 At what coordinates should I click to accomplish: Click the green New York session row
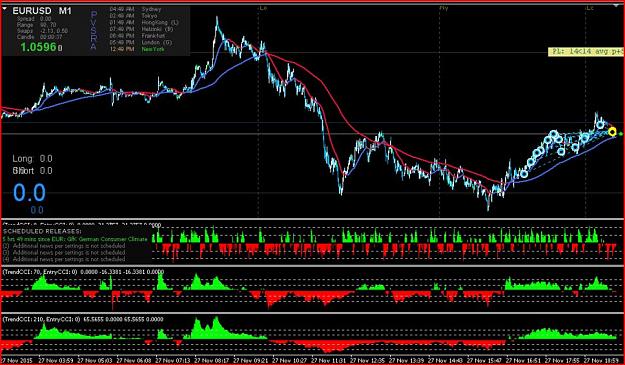click(x=137, y=49)
